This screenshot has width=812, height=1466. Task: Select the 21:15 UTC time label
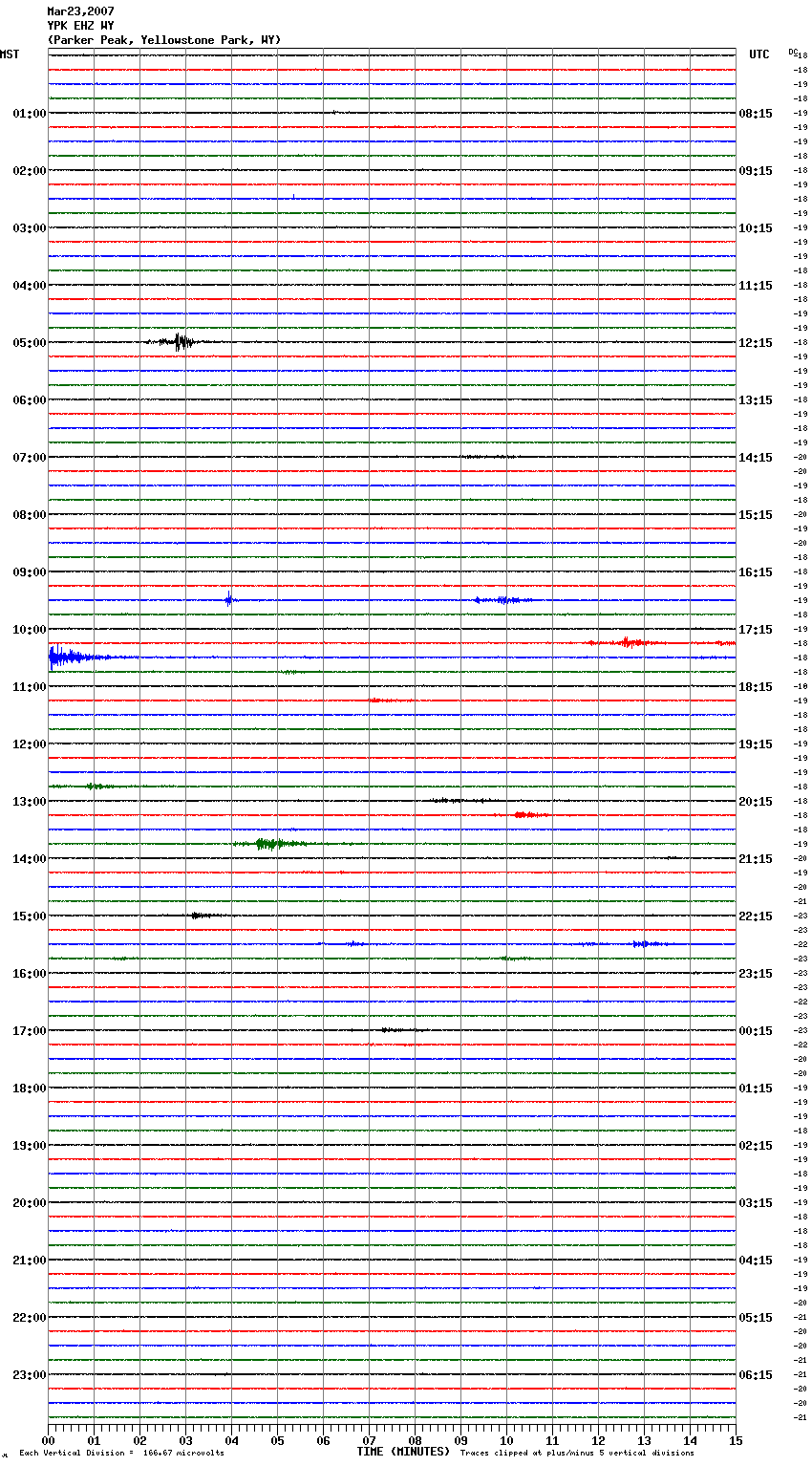pos(756,859)
